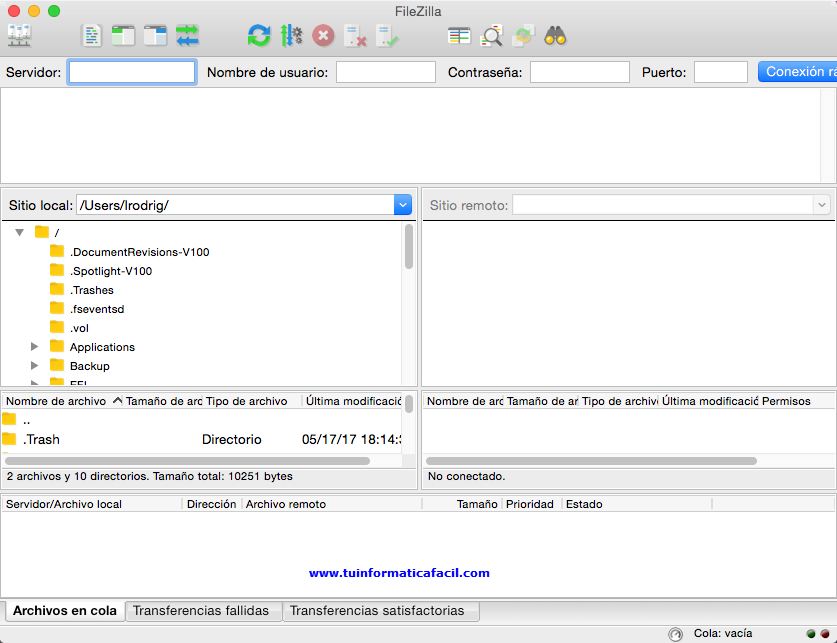Switch to Archivos en cola tab
Image resolution: width=837 pixels, height=643 pixels.
(65, 611)
